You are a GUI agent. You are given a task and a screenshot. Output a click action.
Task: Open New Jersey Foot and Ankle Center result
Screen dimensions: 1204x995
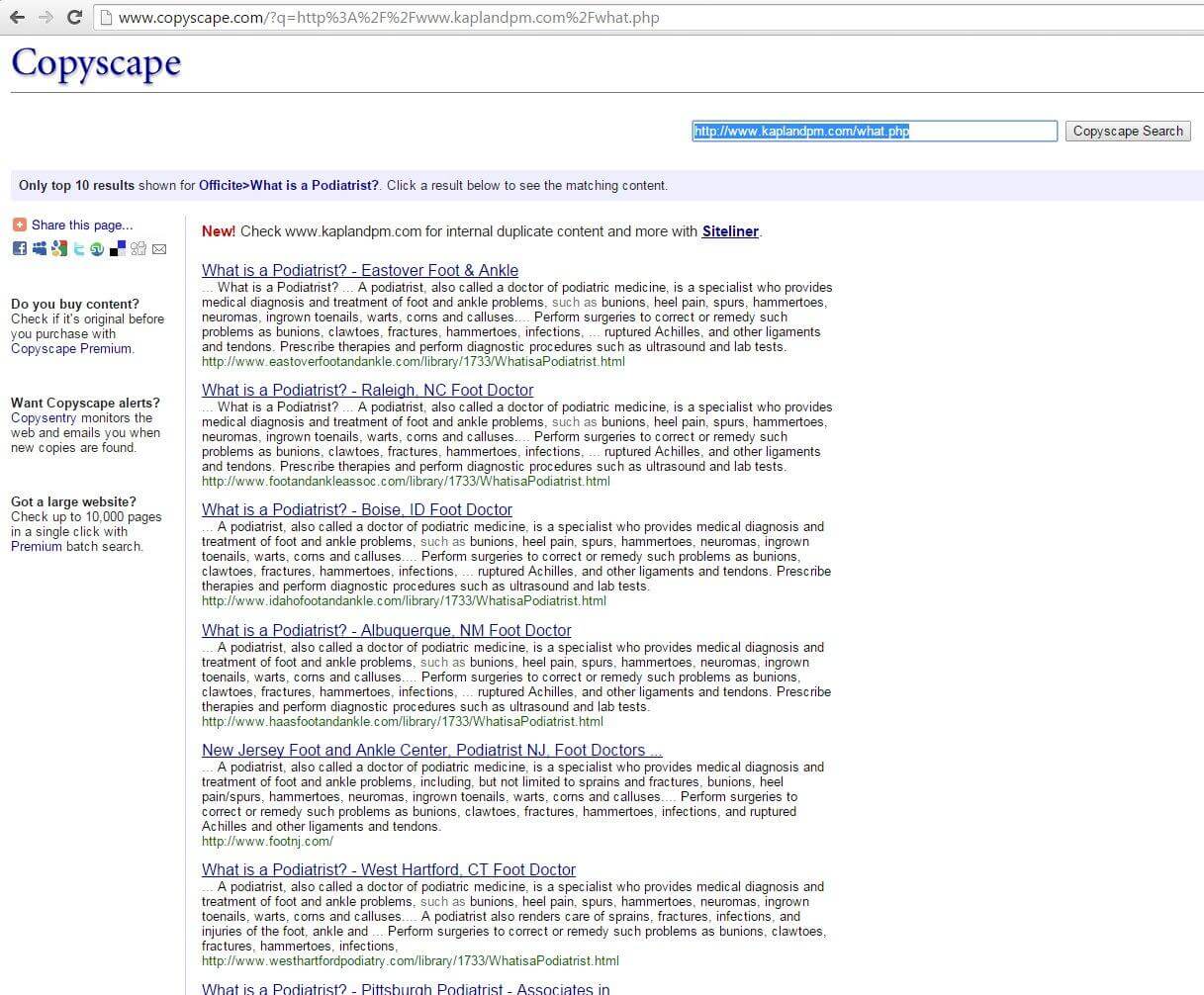pyautogui.click(x=431, y=750)
